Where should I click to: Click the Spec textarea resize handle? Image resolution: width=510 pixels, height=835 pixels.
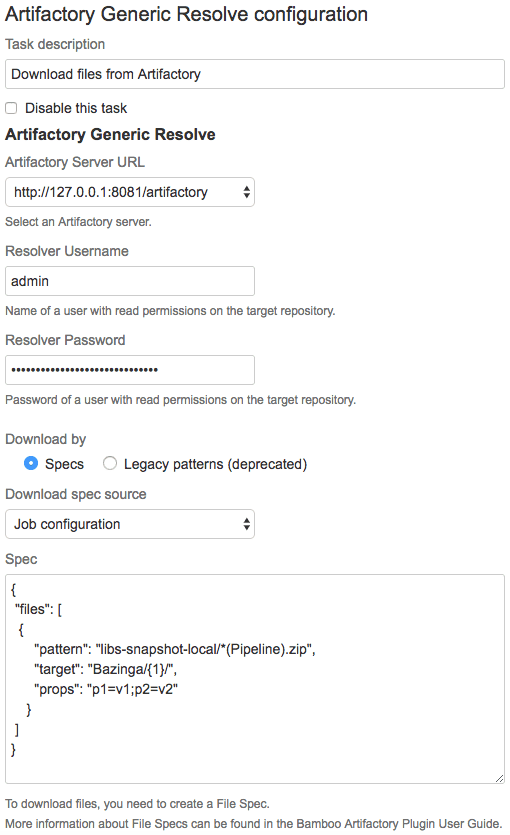pos(499,778)
